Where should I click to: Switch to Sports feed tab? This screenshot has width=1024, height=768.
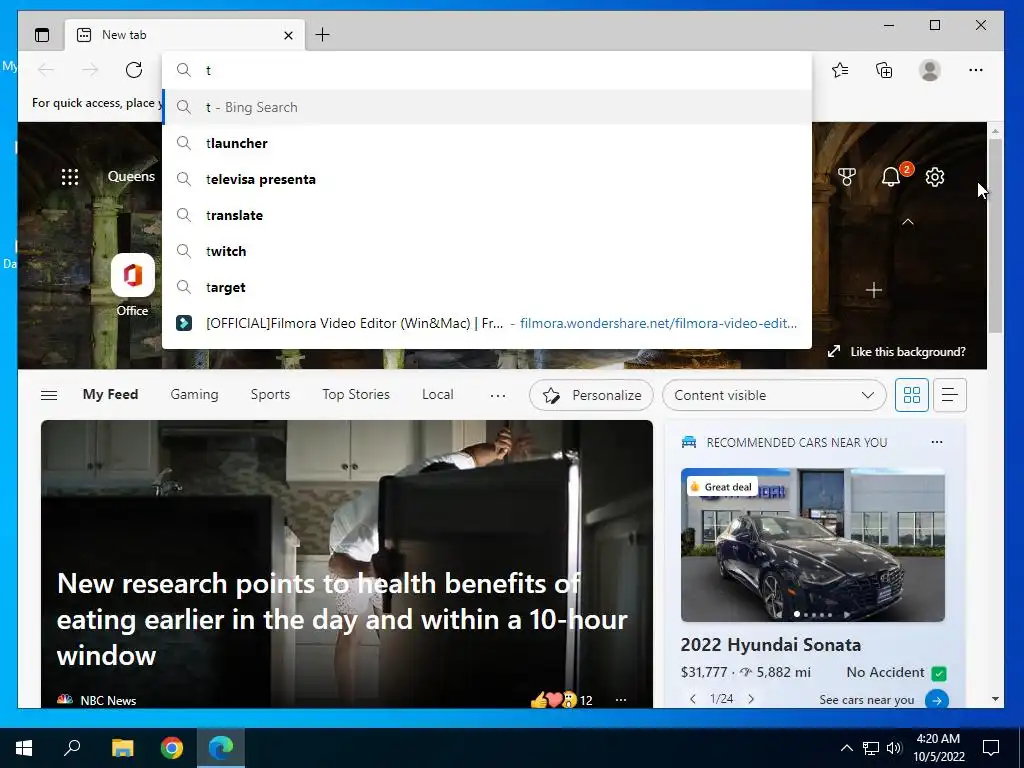click(x=270, y=394)
